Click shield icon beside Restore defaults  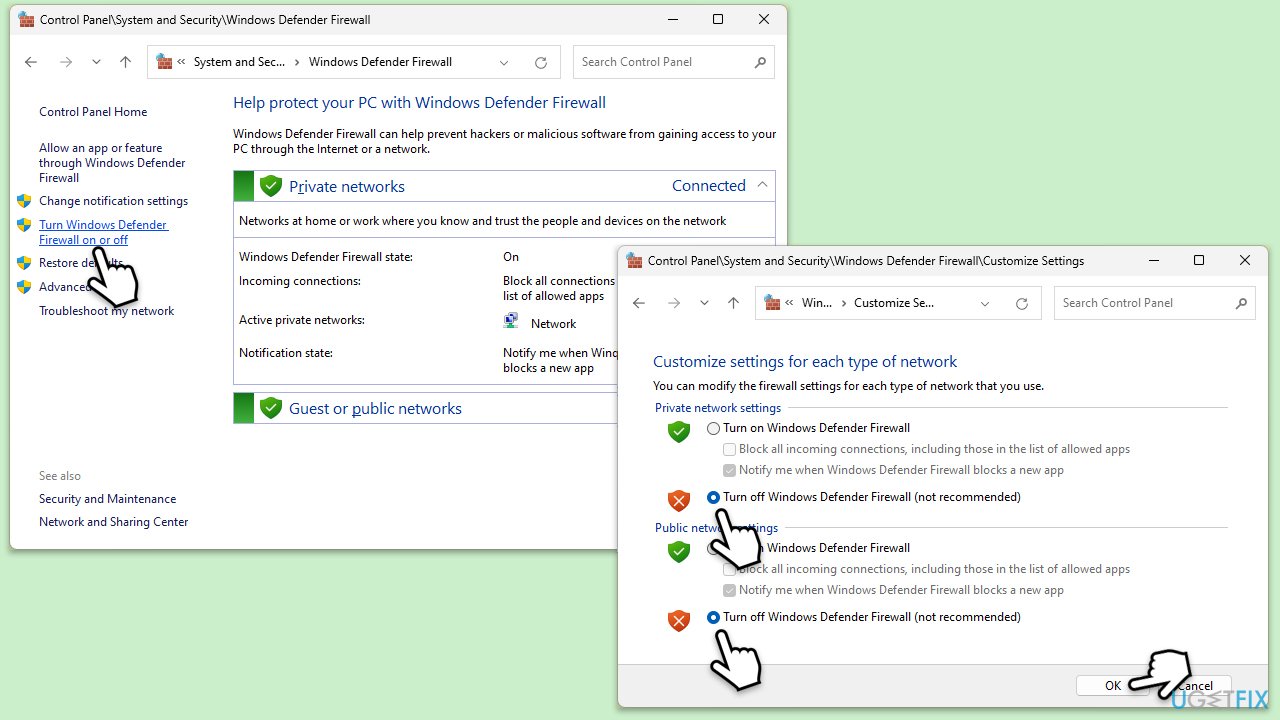25,263
